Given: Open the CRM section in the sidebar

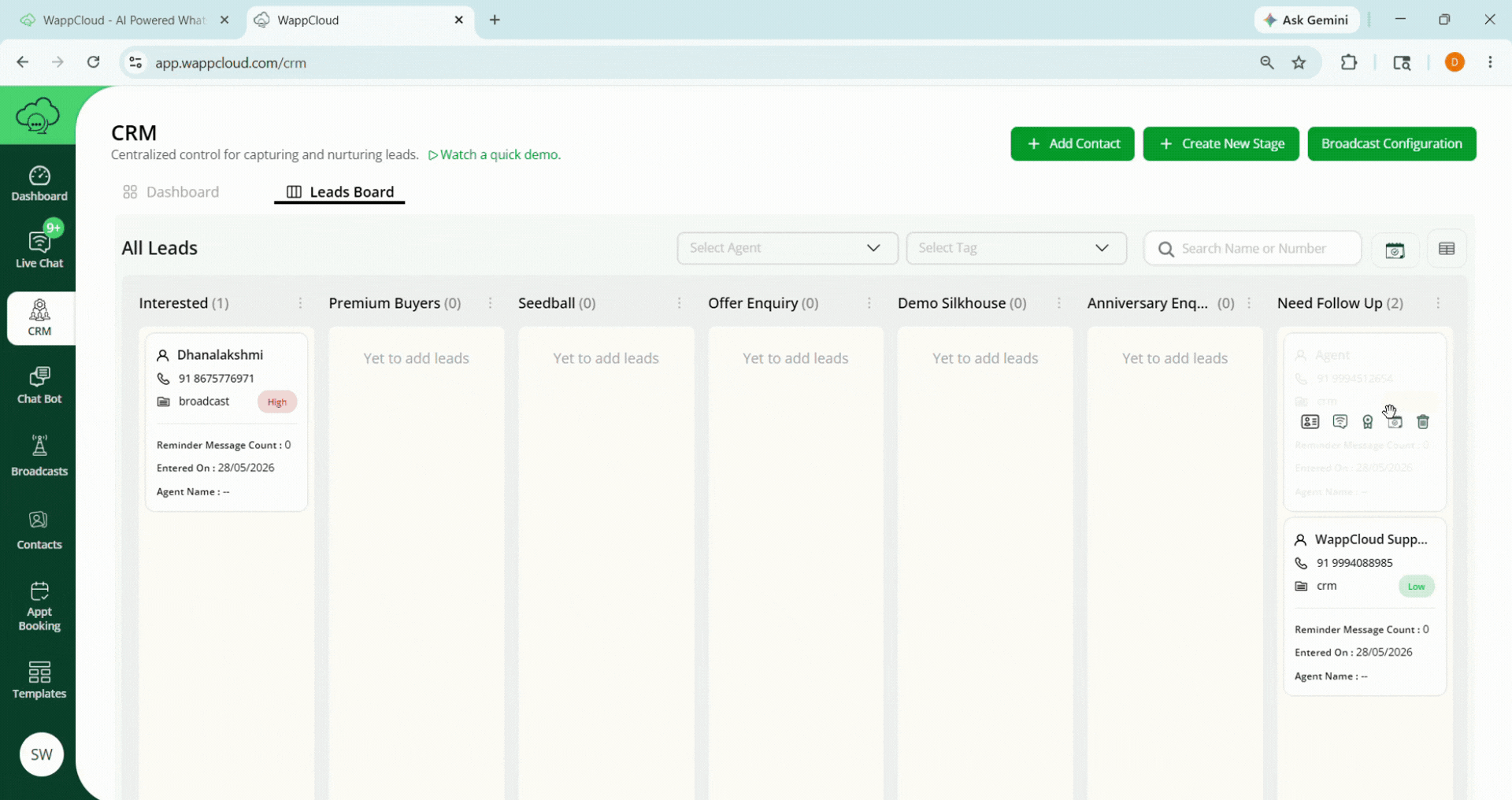Looking at the screenshot, I should 39,318.
